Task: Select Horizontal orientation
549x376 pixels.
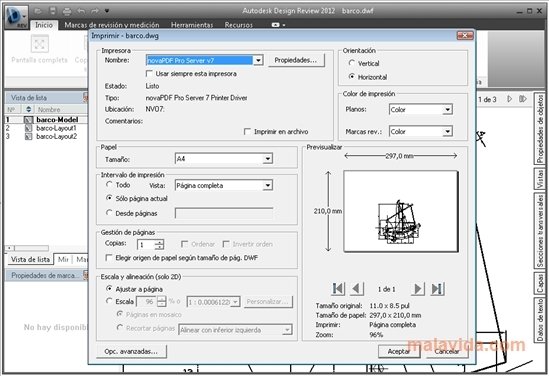Action: 352,76
